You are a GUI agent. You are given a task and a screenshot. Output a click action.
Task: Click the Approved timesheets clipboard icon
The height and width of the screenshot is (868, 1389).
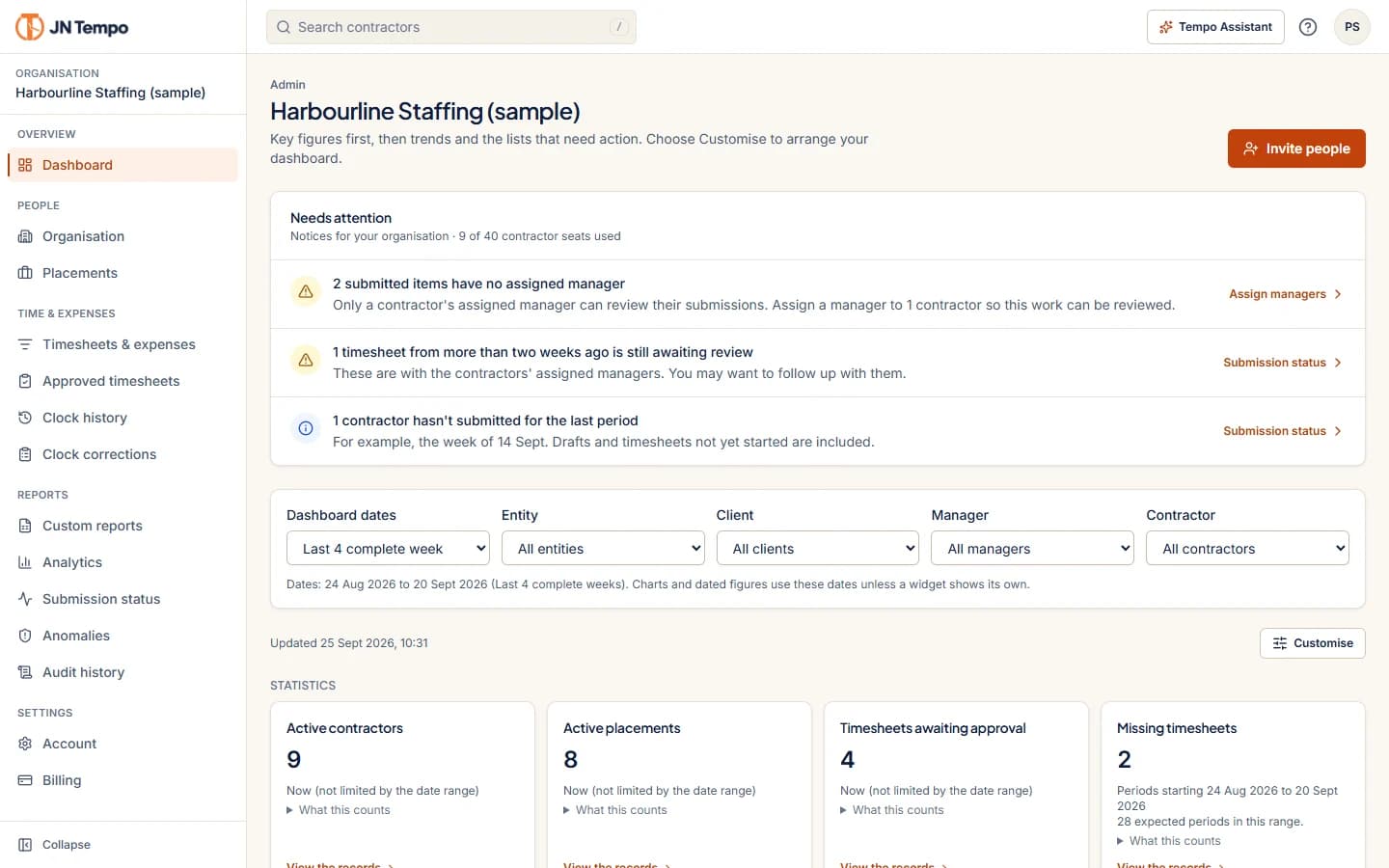[25, 381]
